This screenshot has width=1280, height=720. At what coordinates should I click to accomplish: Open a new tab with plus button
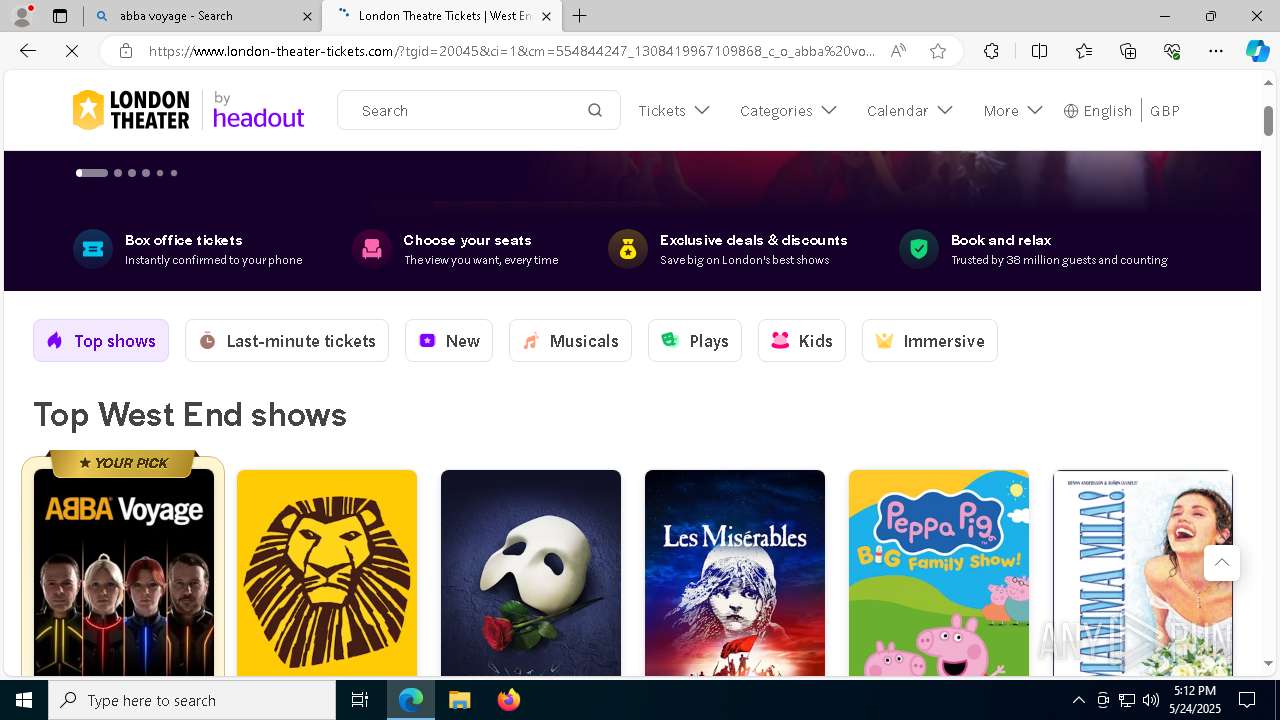(580, 16)
